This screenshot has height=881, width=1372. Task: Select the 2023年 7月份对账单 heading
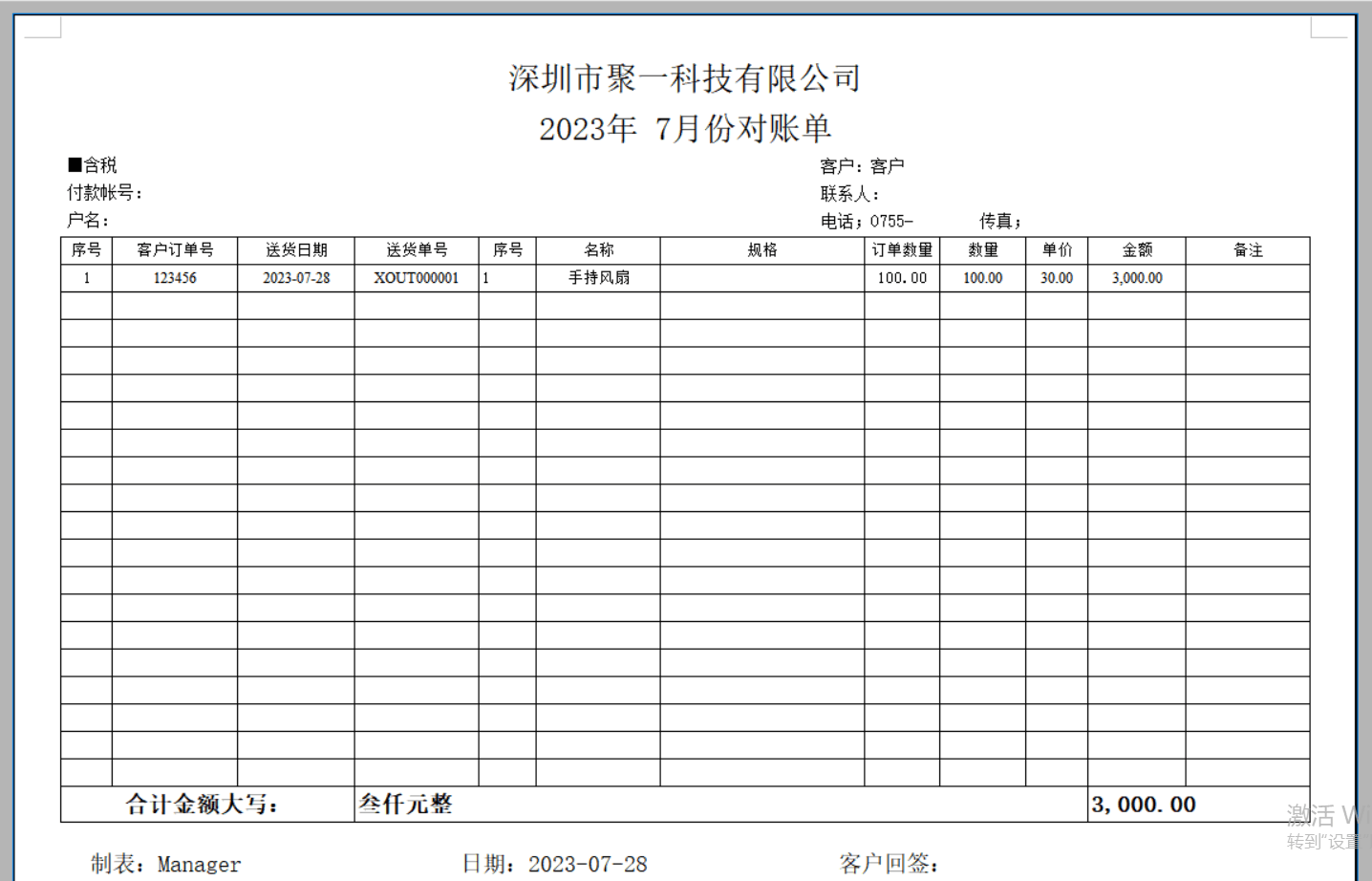pos(684,128)
